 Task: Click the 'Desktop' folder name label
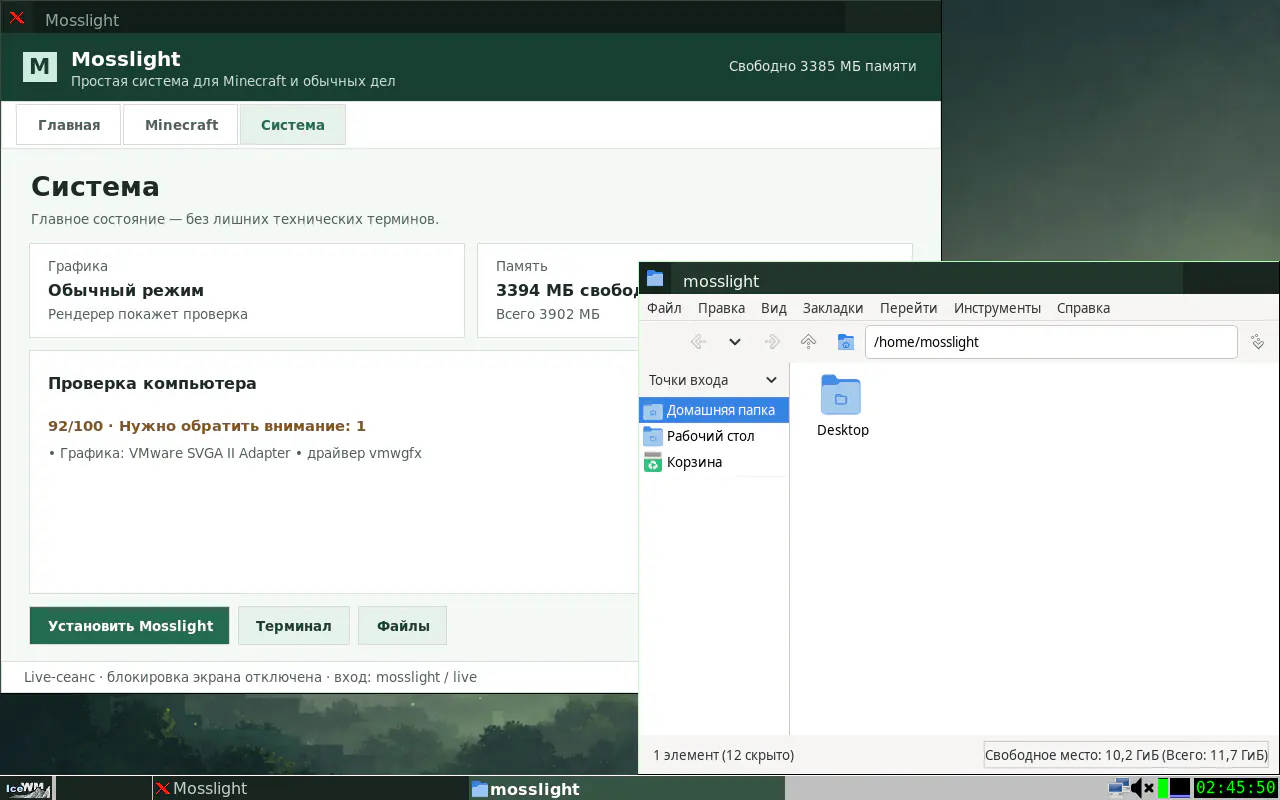tap(843, 430)
